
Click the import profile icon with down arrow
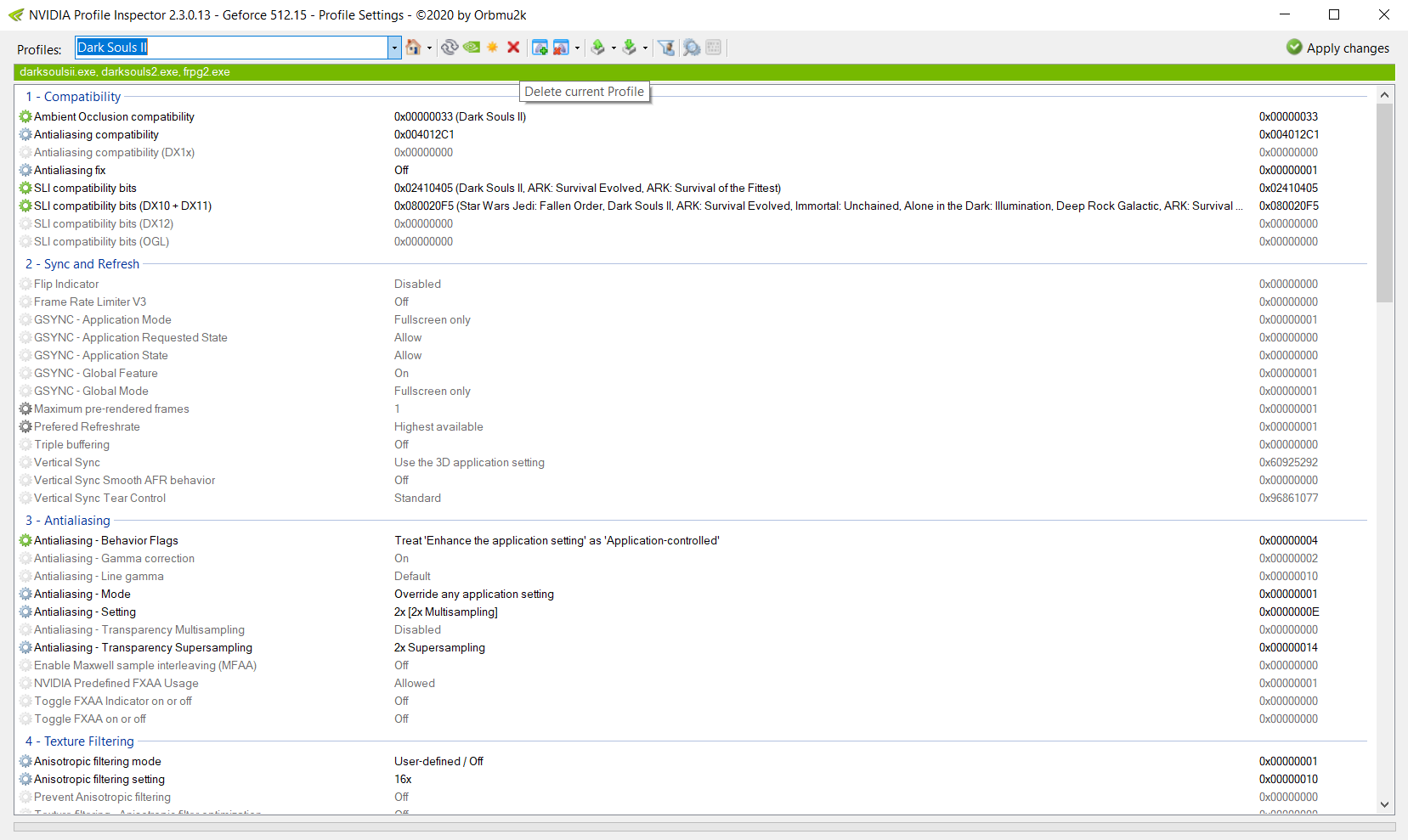pyautogui.click(x=630, y=48)
